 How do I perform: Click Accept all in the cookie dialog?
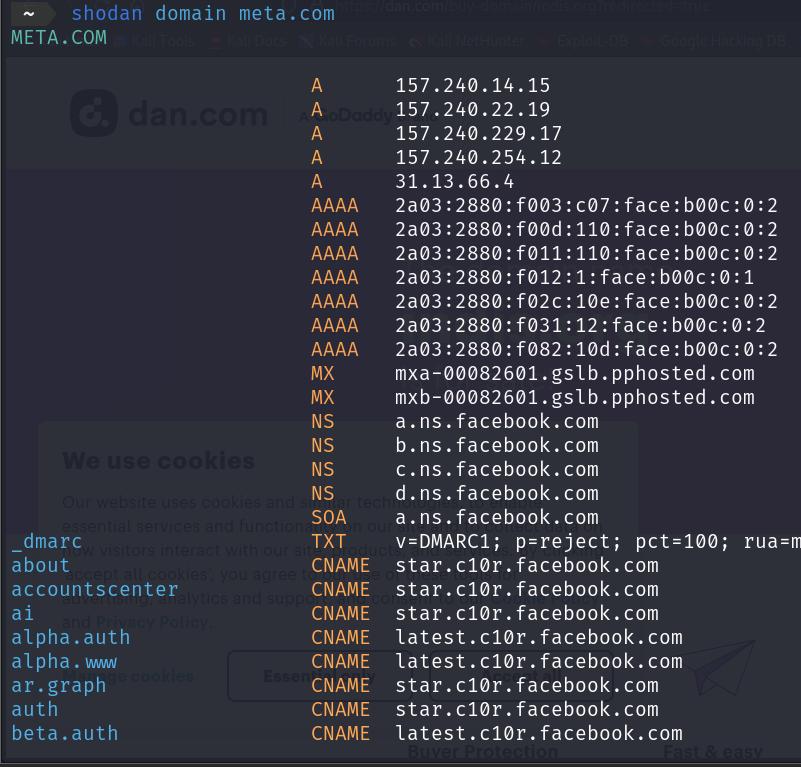click(x=521, y=676)
